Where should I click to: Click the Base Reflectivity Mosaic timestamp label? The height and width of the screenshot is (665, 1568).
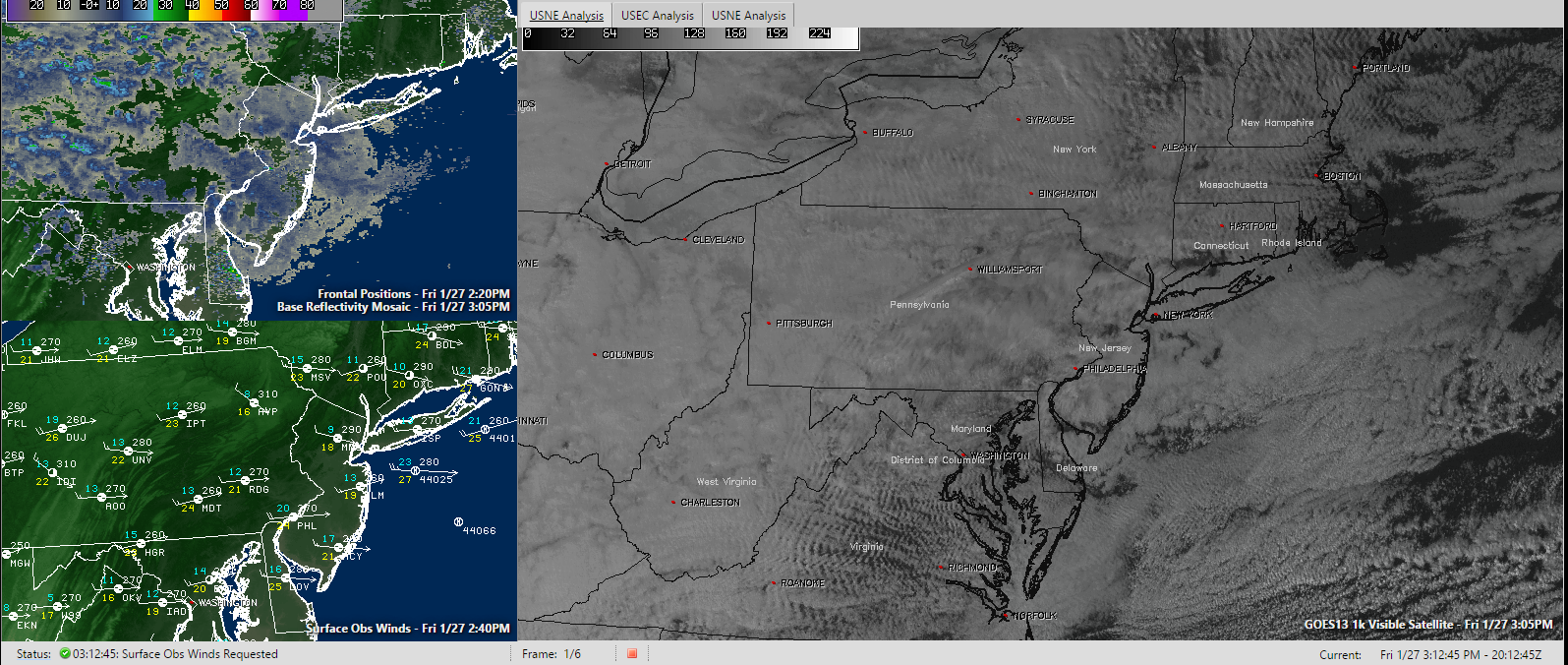(x=393, y=307)
